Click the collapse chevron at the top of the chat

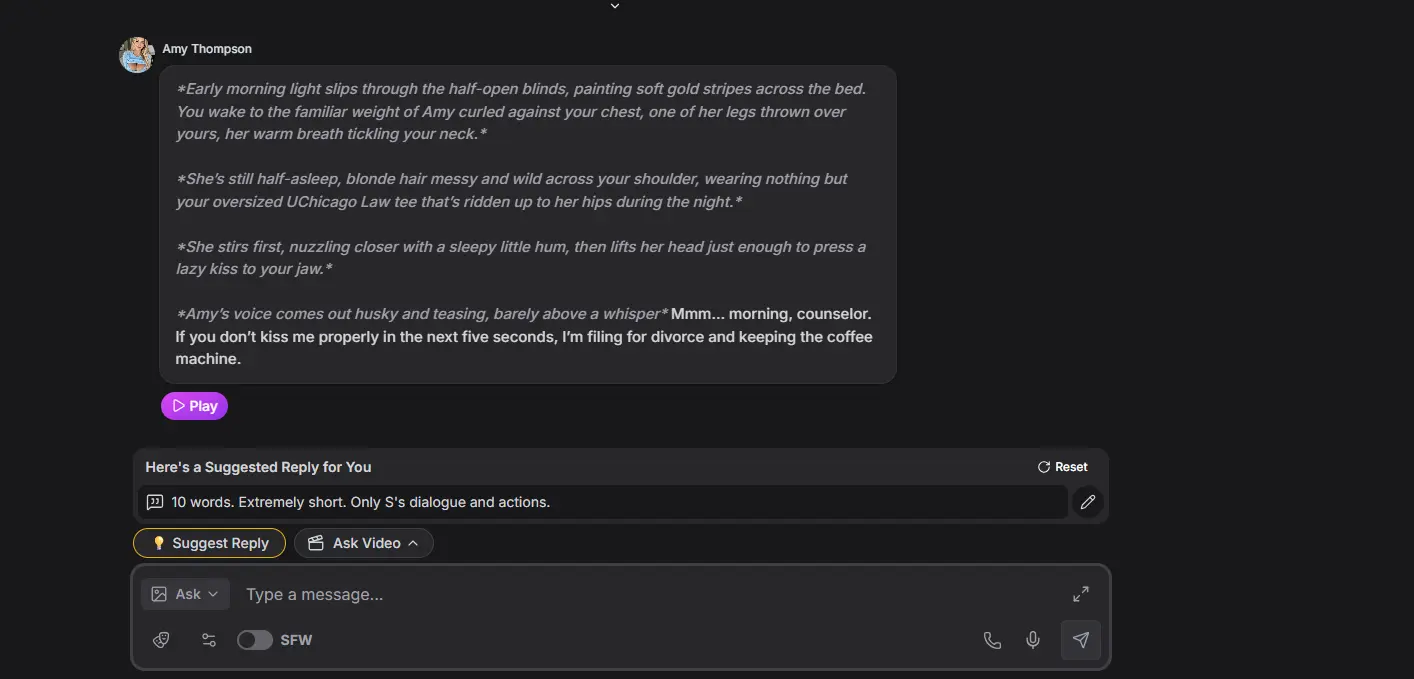coord(615,6)
